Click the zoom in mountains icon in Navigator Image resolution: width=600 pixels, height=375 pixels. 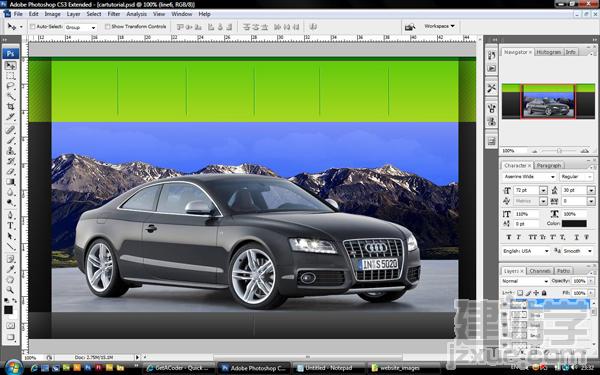585,151
